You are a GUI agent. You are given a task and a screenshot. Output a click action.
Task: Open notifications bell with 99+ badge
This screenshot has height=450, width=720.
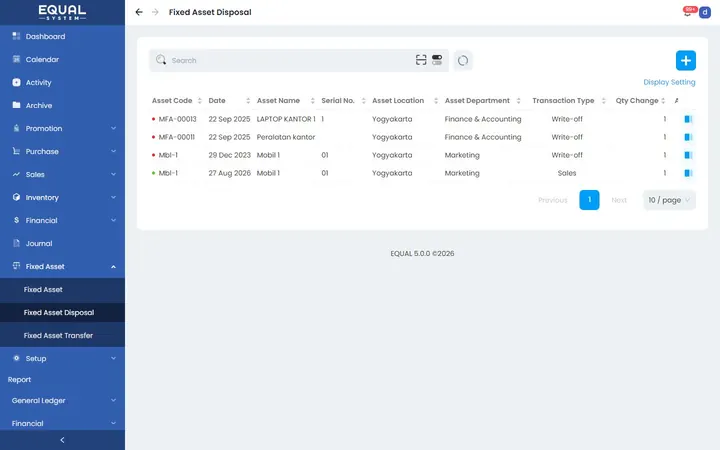point(687,12)
